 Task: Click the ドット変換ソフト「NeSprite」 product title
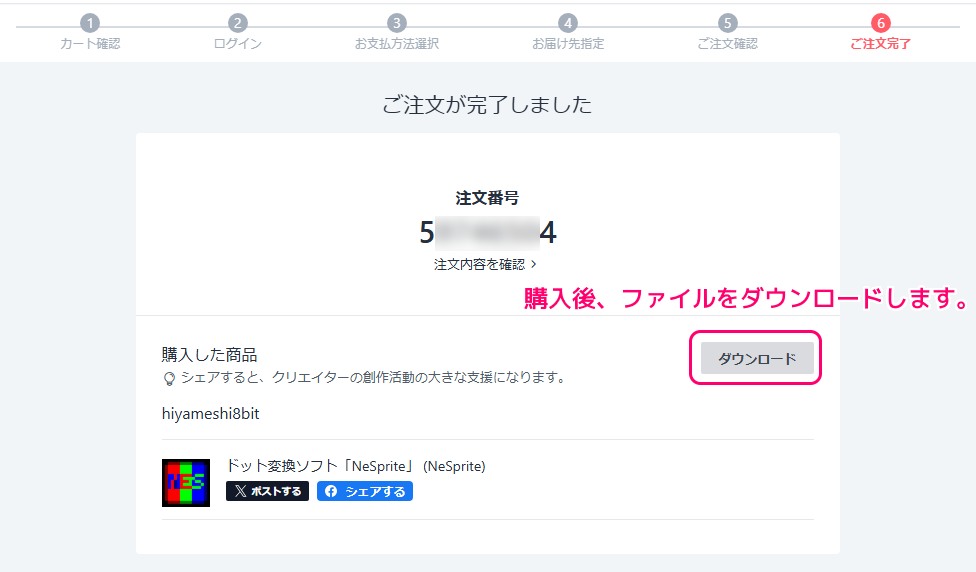click(355, 466)
